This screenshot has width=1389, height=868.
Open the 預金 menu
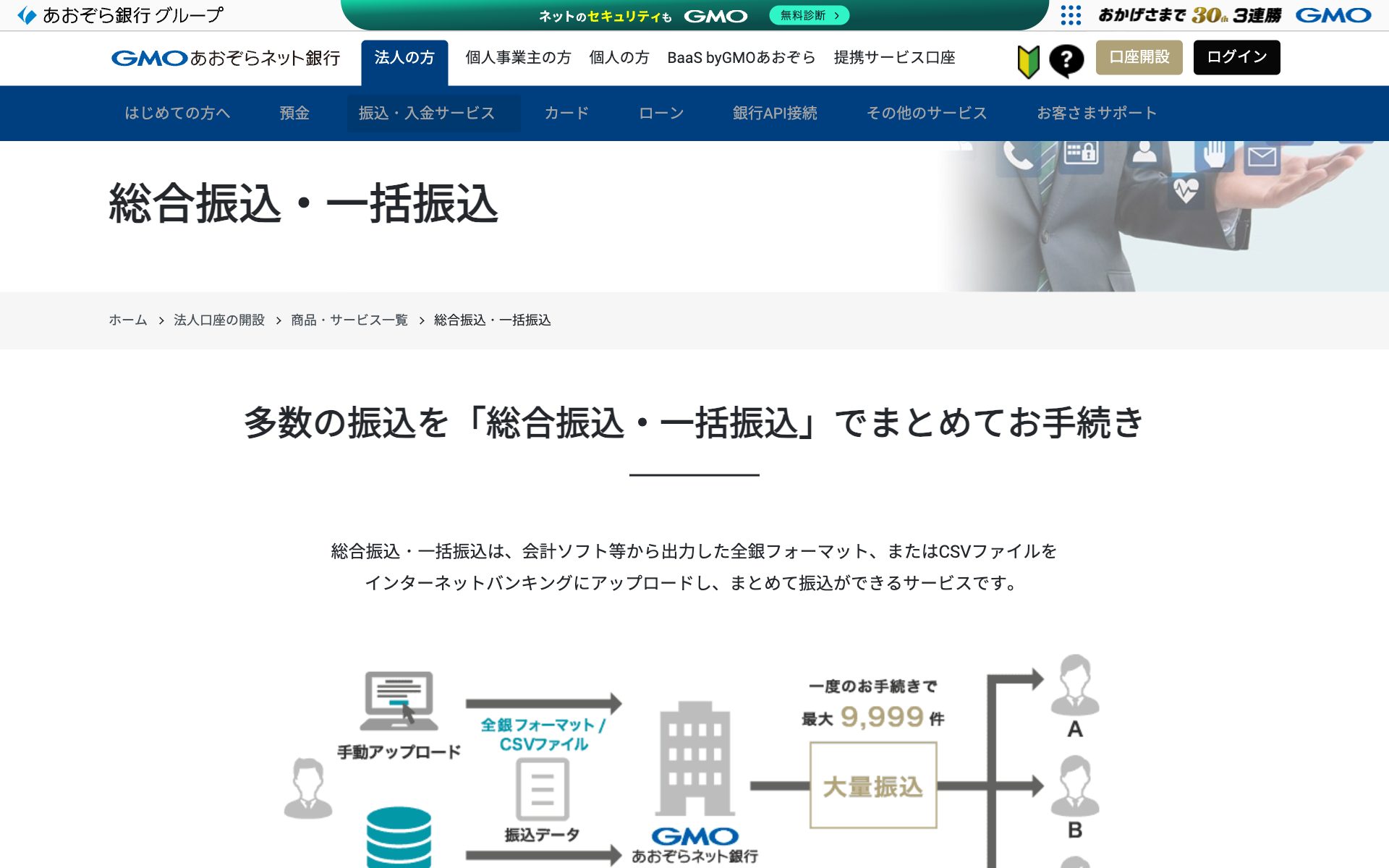[294, 113]
